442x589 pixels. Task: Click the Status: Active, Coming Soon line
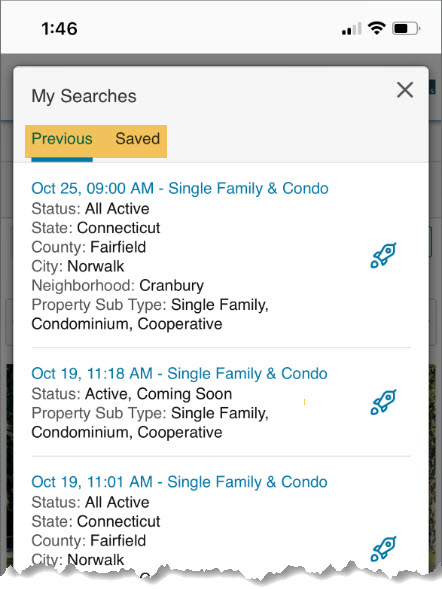click(132, 394)
